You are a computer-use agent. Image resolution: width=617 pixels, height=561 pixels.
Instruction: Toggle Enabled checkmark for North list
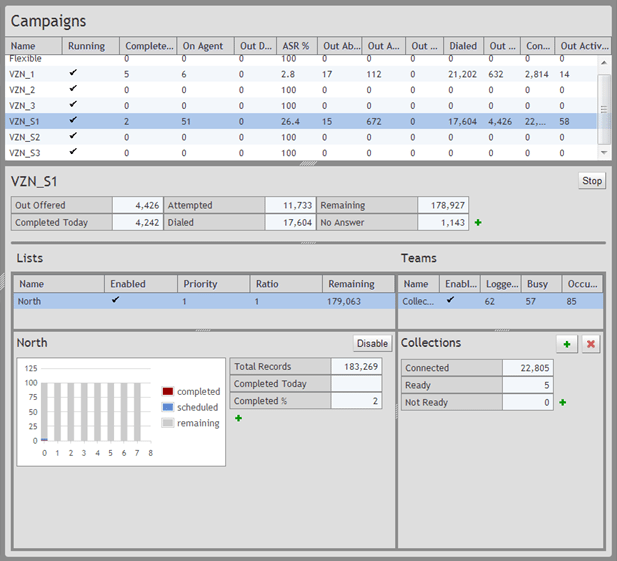tap(116, 300)
